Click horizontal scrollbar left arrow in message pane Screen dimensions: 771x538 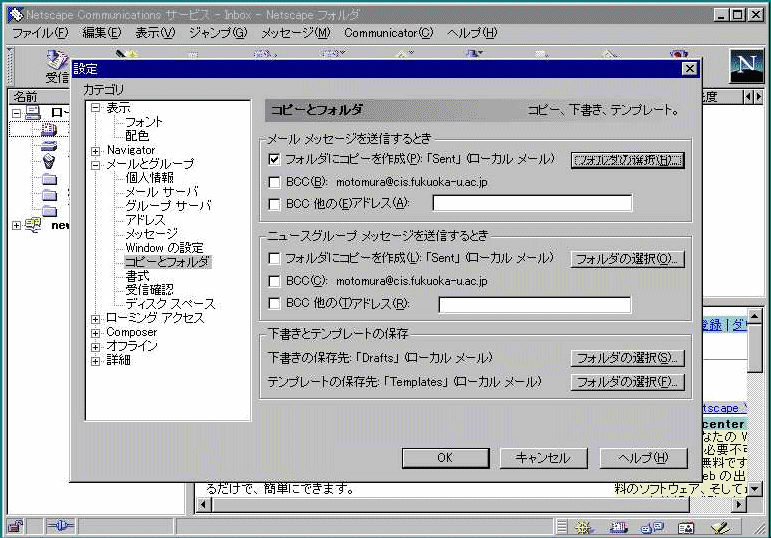click(x=204, y=505)
